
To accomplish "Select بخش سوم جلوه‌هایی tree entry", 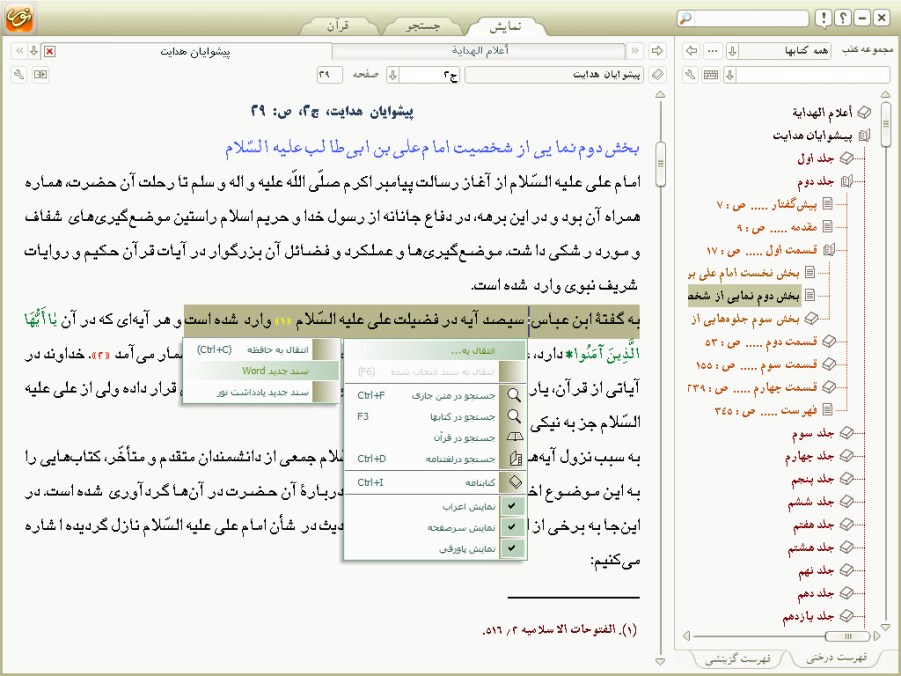I will [x=745, y=318].
